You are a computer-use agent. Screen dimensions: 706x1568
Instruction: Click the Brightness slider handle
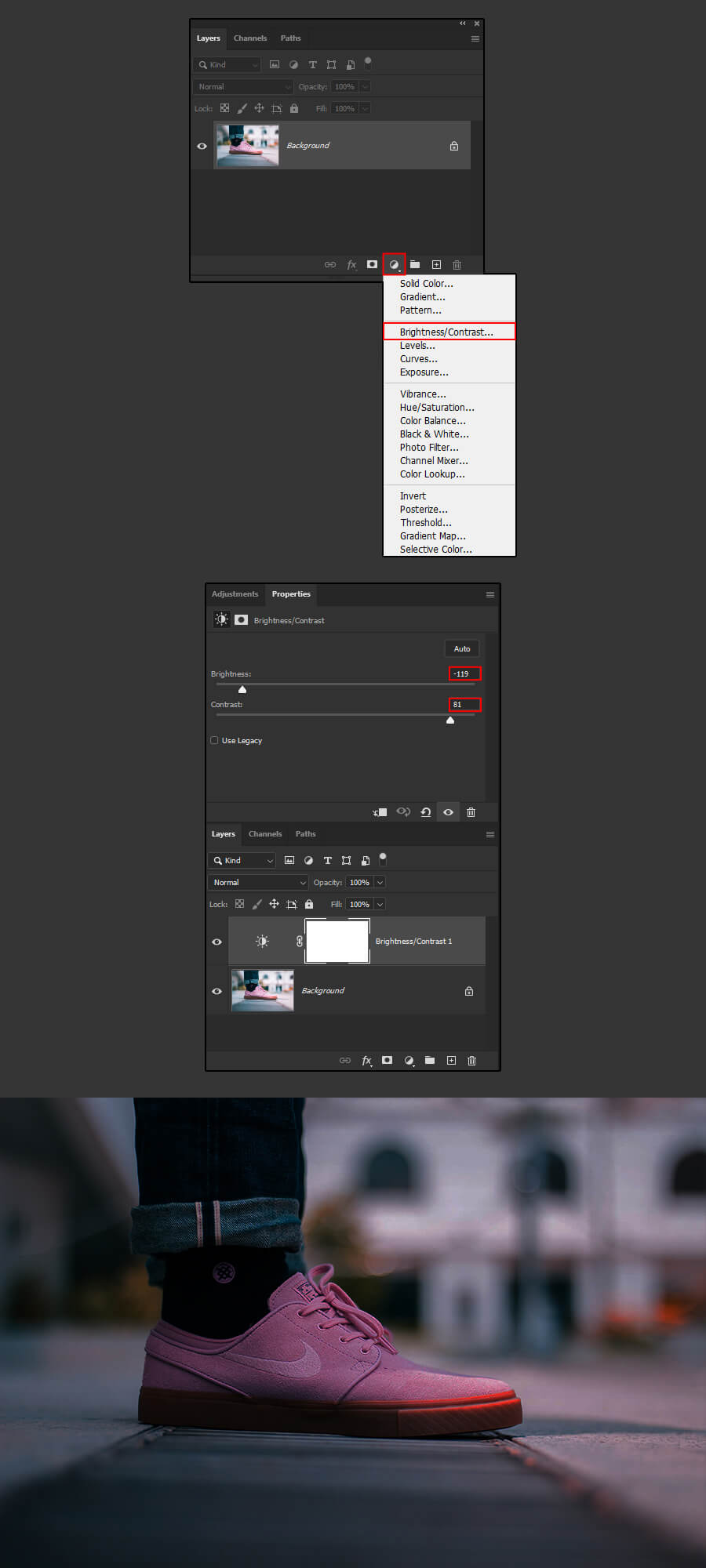point(242,690)
